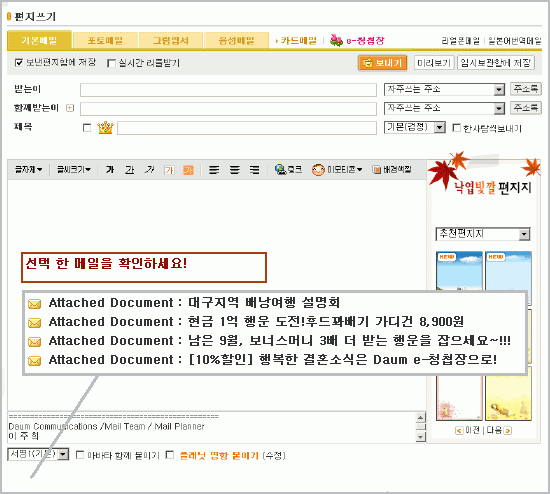The width and height of the screenshot is (550, 494).
Task: Apply bold formatting with the 가 button
Action: coord(110,170)
